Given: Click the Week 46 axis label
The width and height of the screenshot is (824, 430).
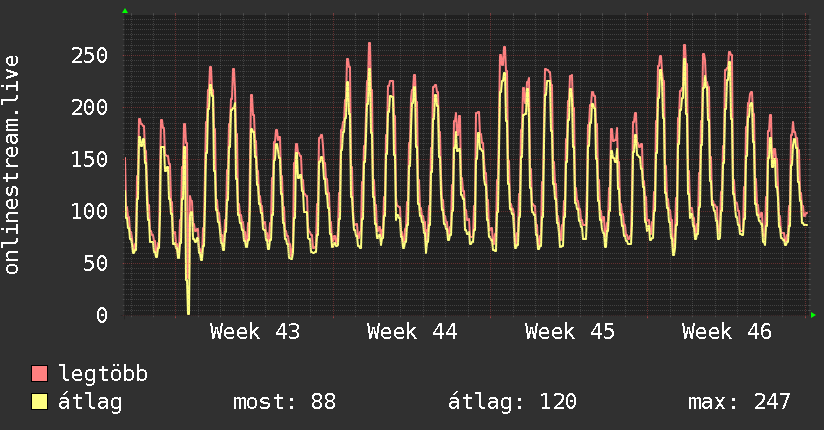Looking at the screenshot, I should point(727,332).
